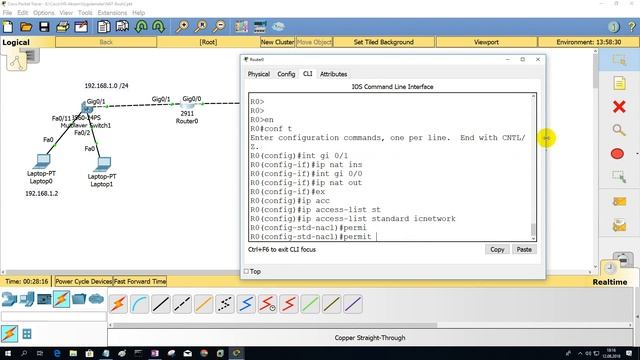Switch to Realtime mode
This screenshot has width=640, height=360.
coord(610,282)
